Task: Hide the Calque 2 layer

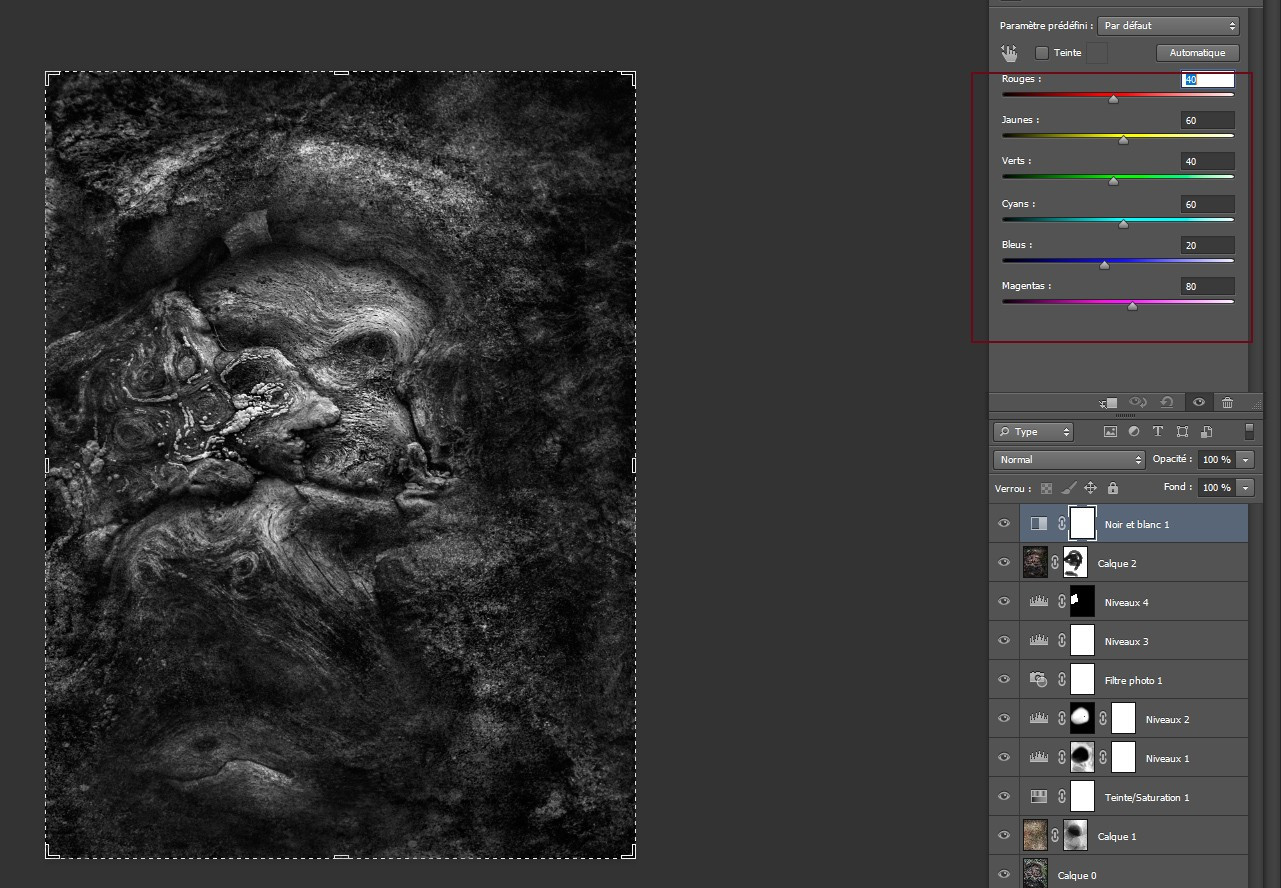Action: pos(1004,563)
